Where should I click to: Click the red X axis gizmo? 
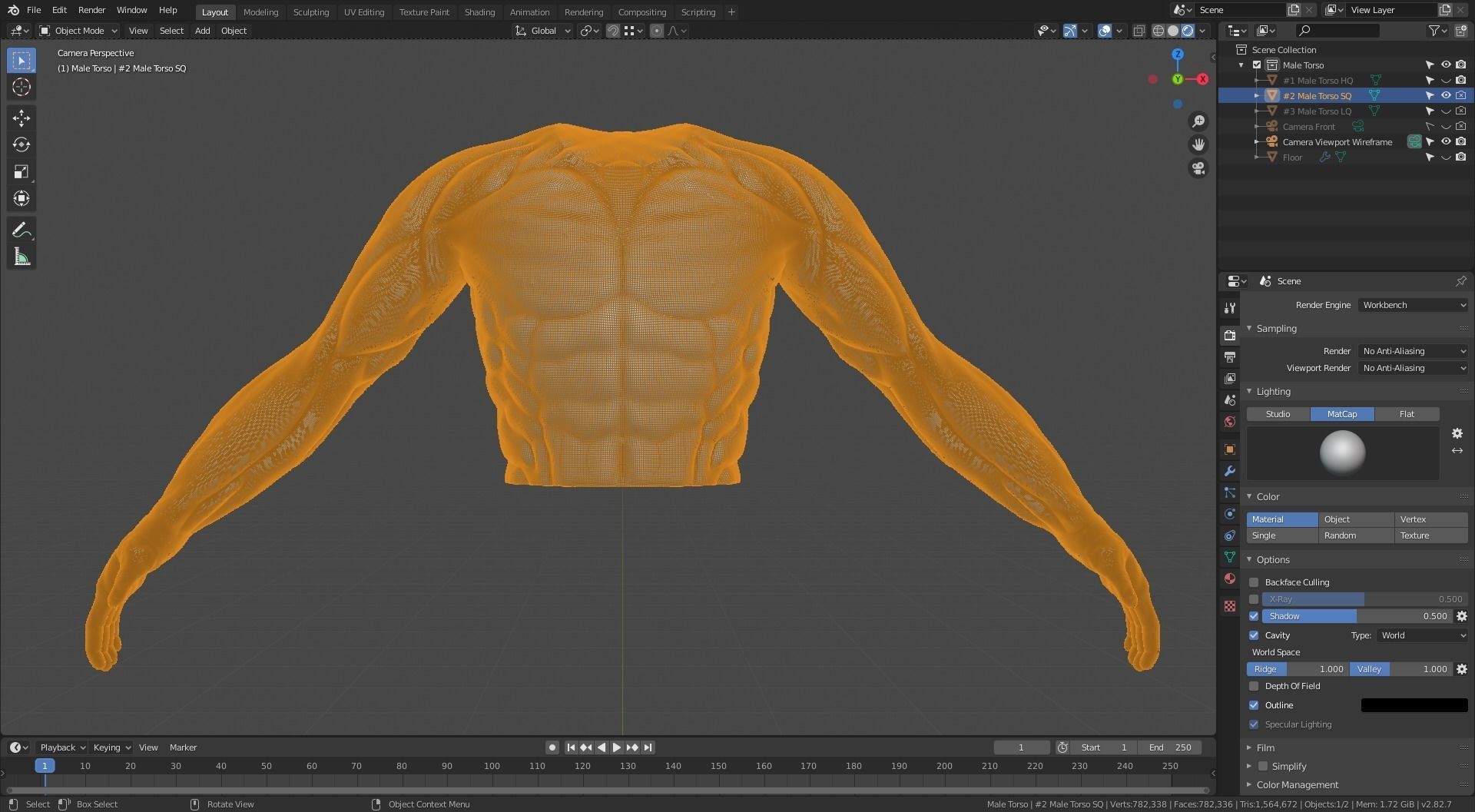coord(1203,79)
